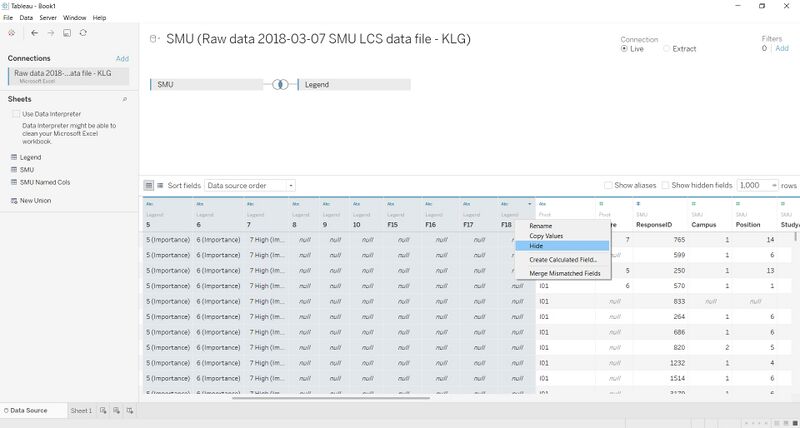Select the Live connection option
The width and height of the screenshot is (800, 428).
tap(624, 49)
